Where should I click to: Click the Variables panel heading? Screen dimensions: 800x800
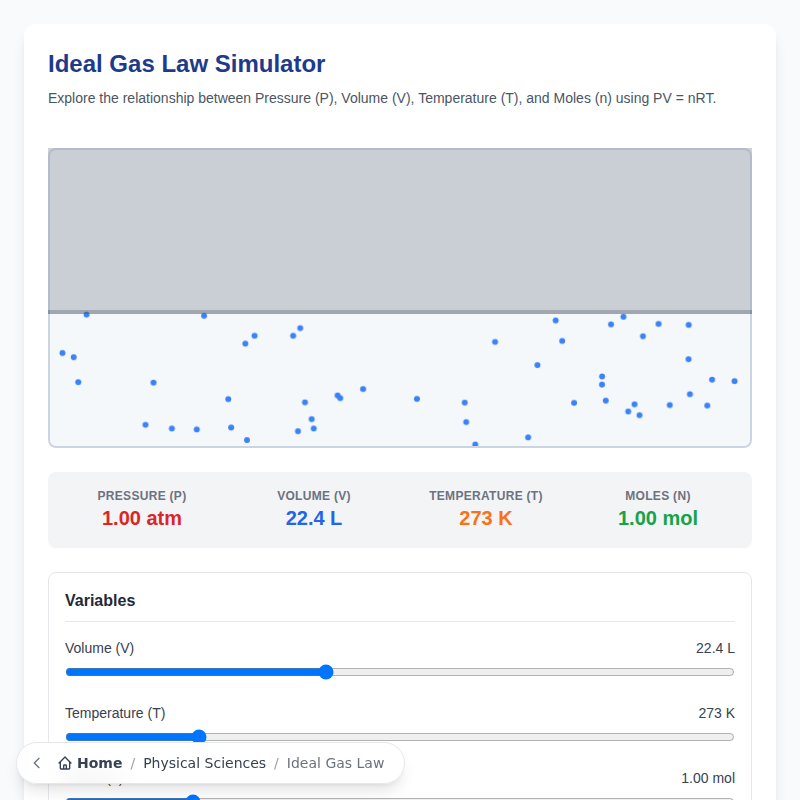click(x=100, y=600)
